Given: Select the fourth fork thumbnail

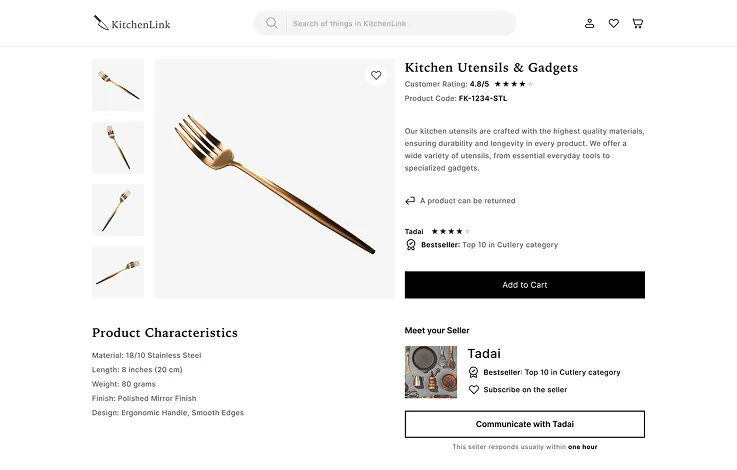Looking at the screenshot, I should (118, 272).
